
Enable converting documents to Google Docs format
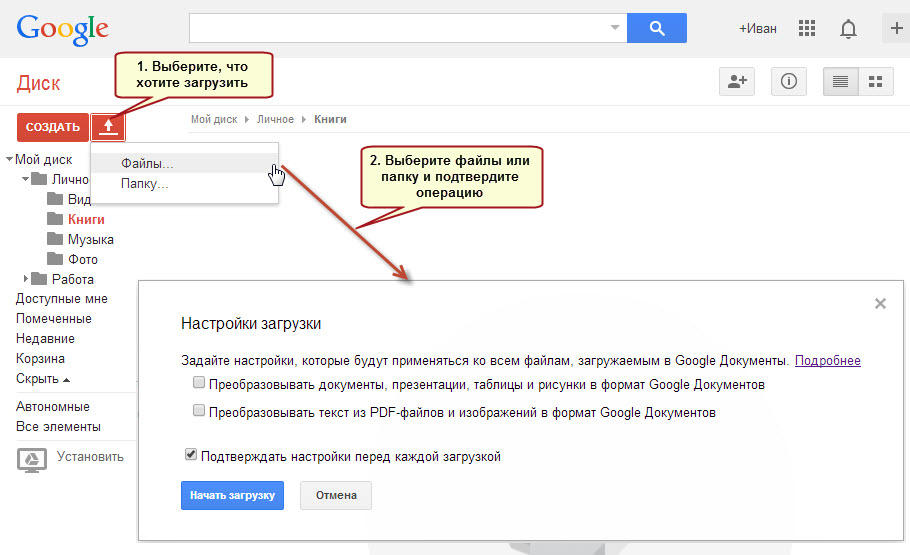point(200,383)
